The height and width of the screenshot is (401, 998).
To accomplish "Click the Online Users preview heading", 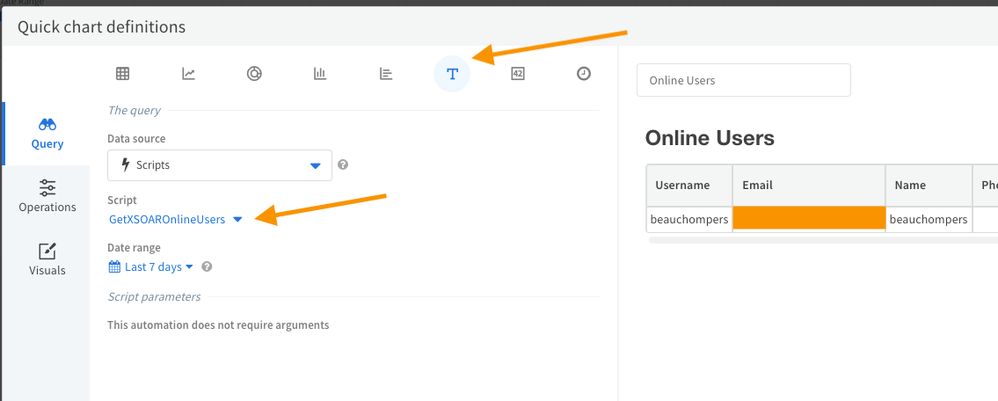I will (710, 138).
